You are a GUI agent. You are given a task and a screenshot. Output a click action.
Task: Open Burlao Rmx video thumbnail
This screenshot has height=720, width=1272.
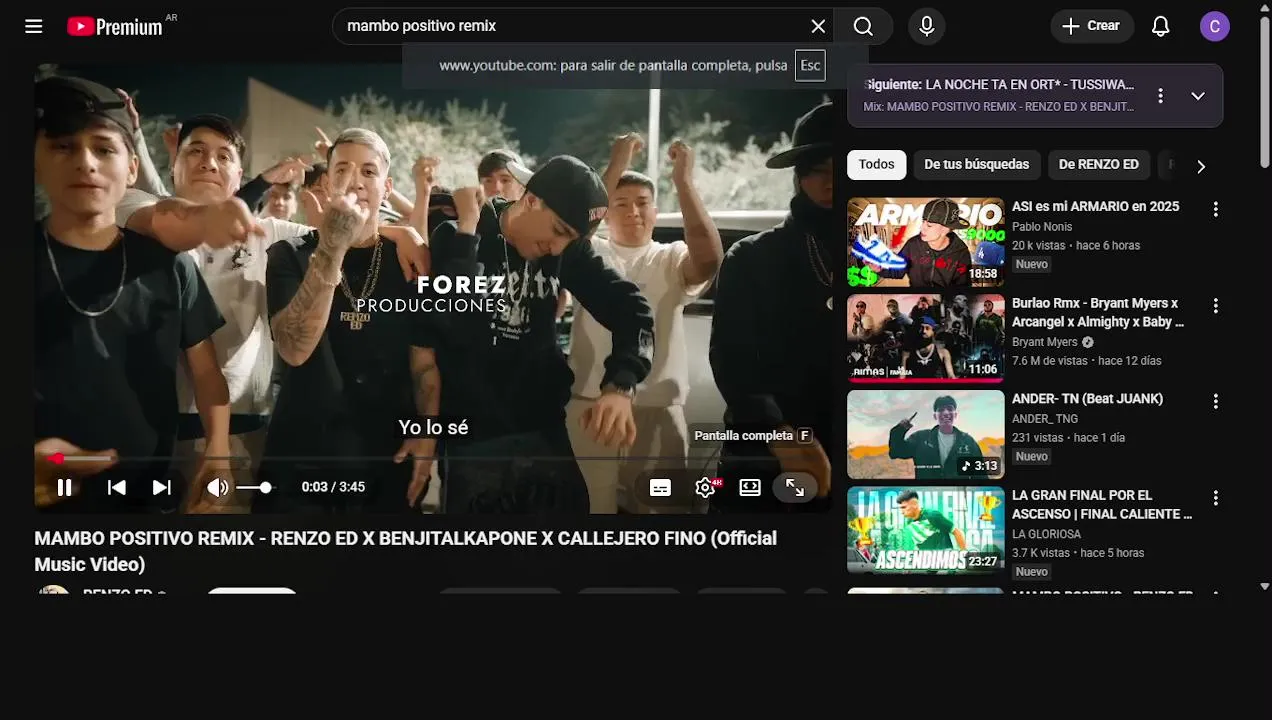[x=926, y=338]
